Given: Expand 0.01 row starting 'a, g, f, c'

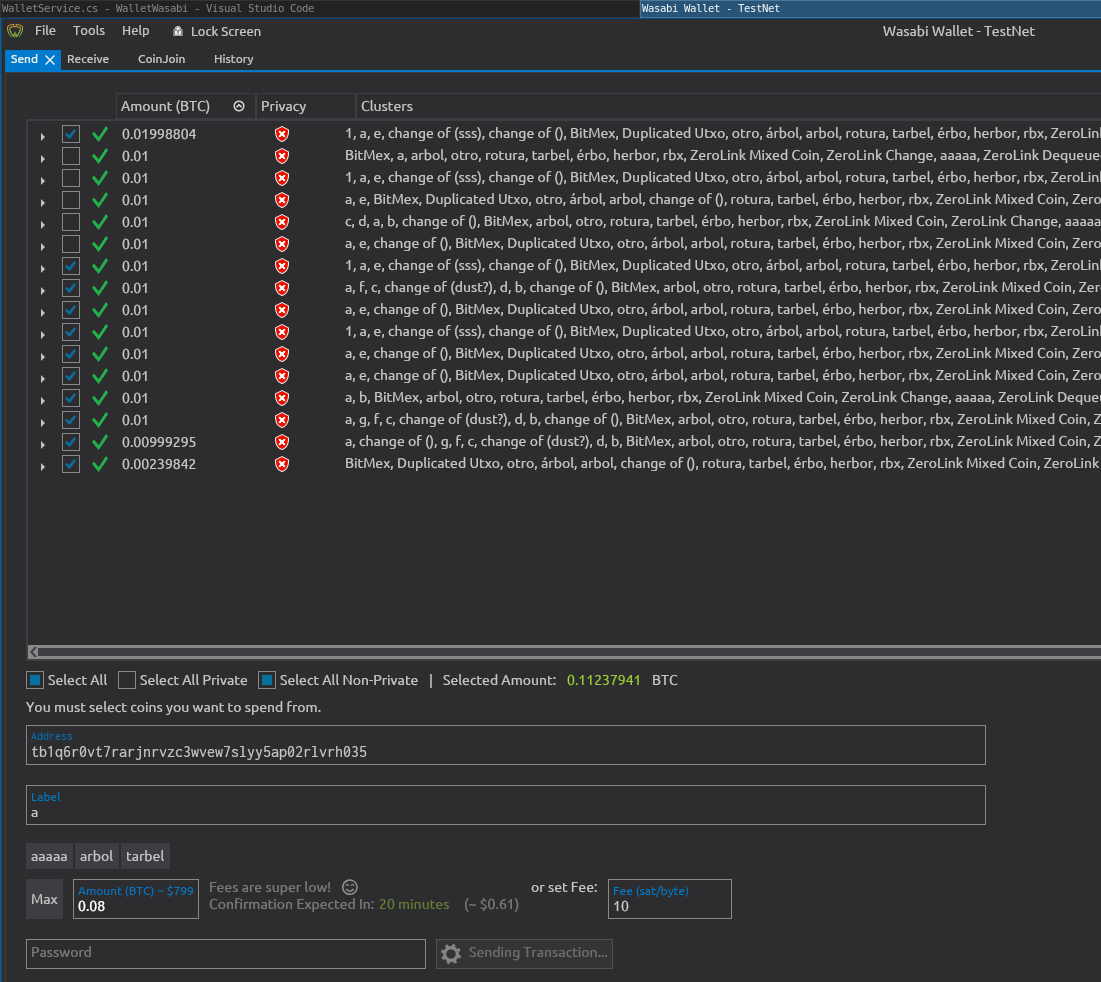Looking at the screenshot, I should (43, 422).
